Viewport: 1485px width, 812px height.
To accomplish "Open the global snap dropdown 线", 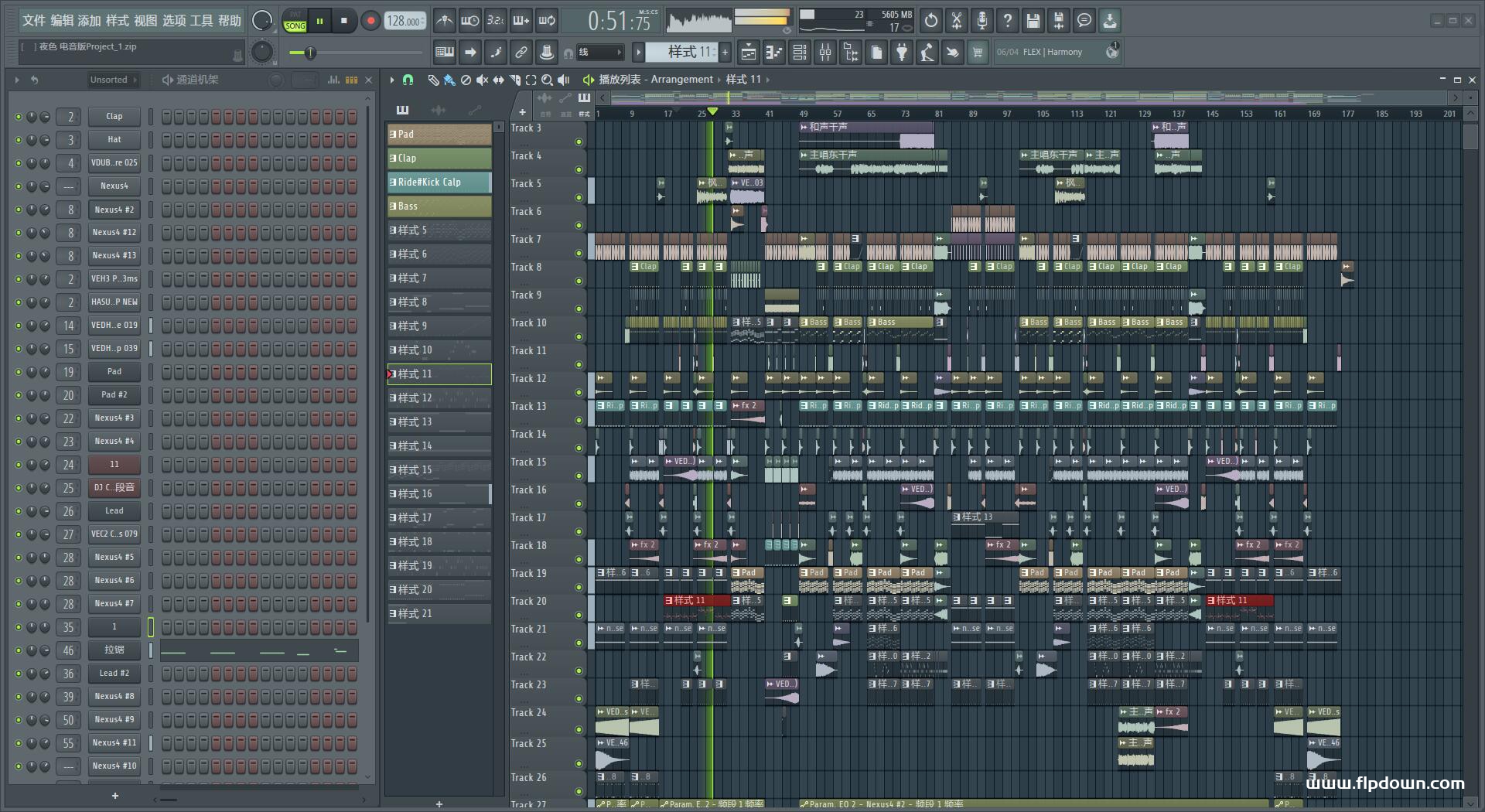I will coord(600,53).
